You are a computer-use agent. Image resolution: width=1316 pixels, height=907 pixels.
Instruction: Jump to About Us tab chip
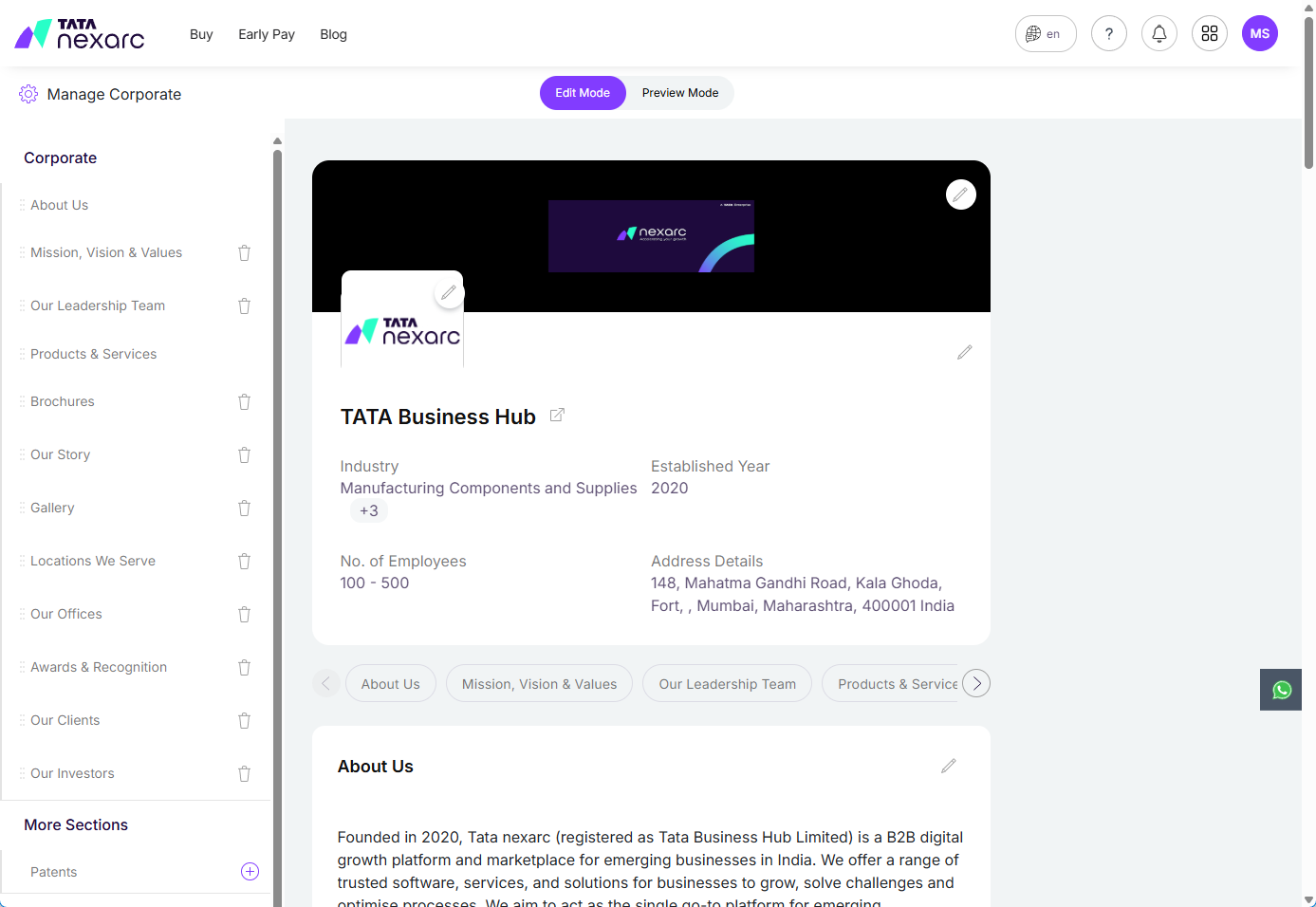pos(390,684)
